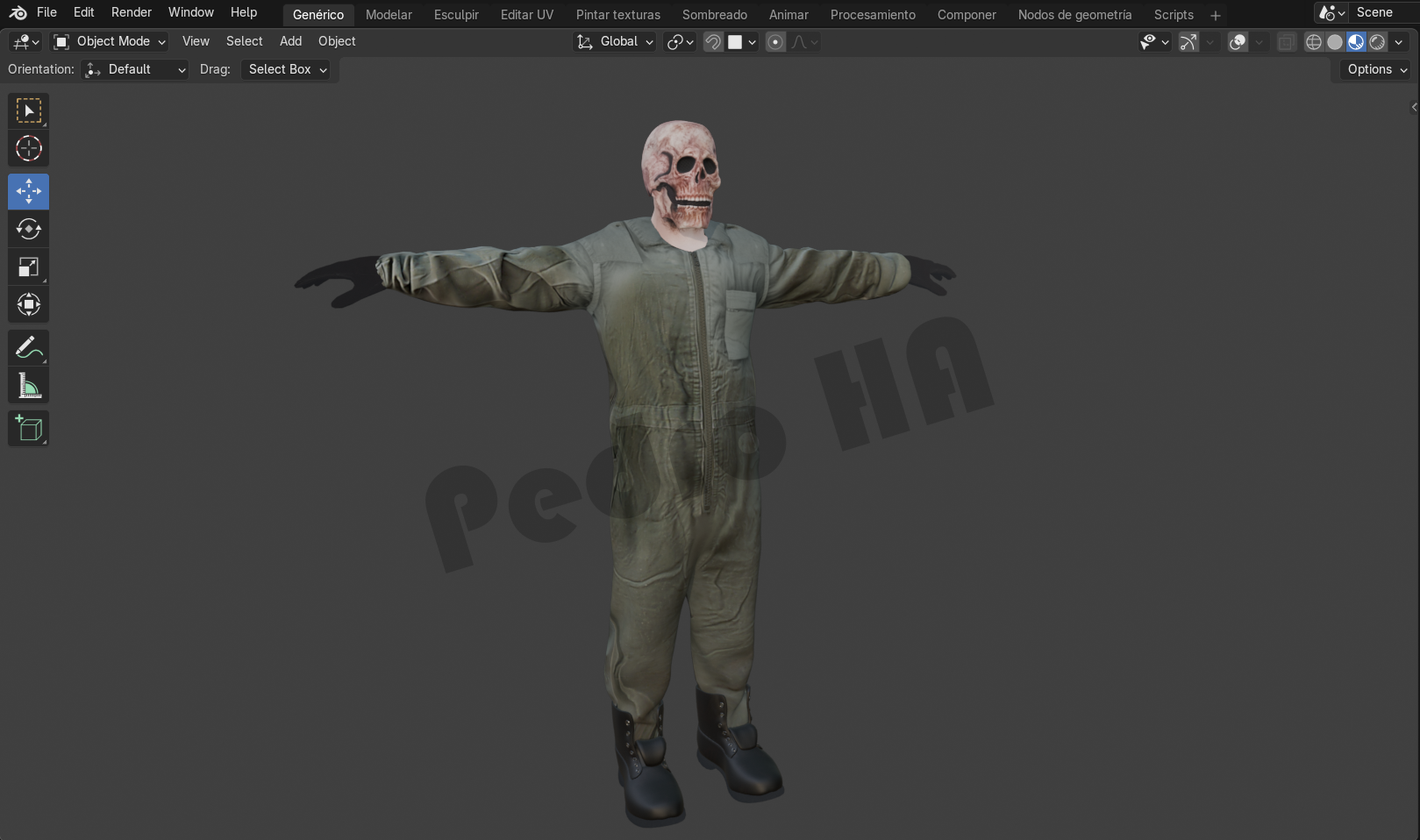The width and height of the screenshot is (1420, 840).
Task: Activate the 3D Cursor tool
Action: click(x=28, y=149)
